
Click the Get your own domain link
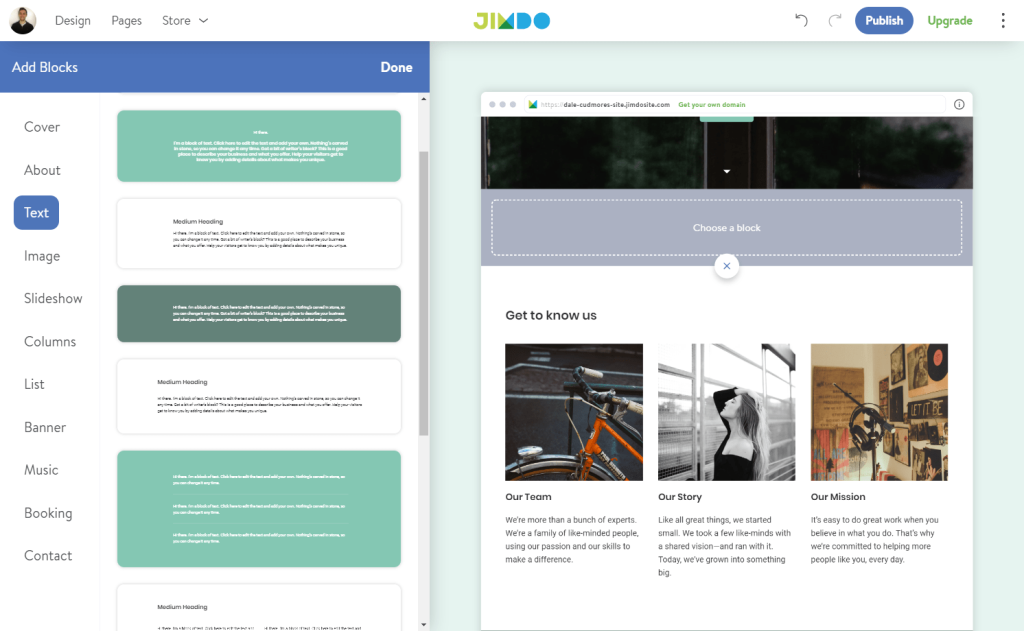click(711, 104)
